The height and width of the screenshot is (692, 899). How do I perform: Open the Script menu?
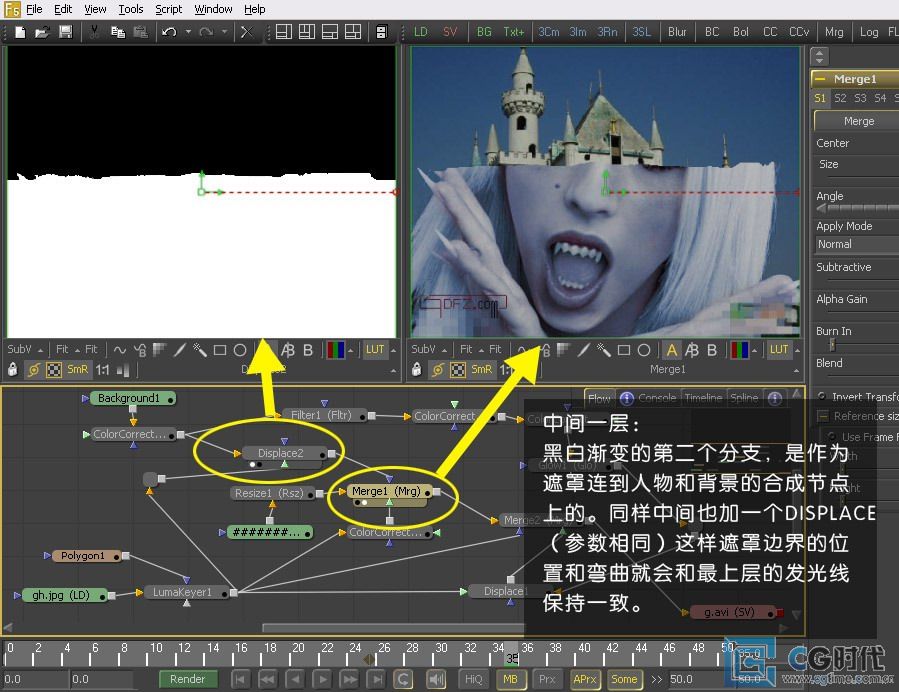(169, 9)
